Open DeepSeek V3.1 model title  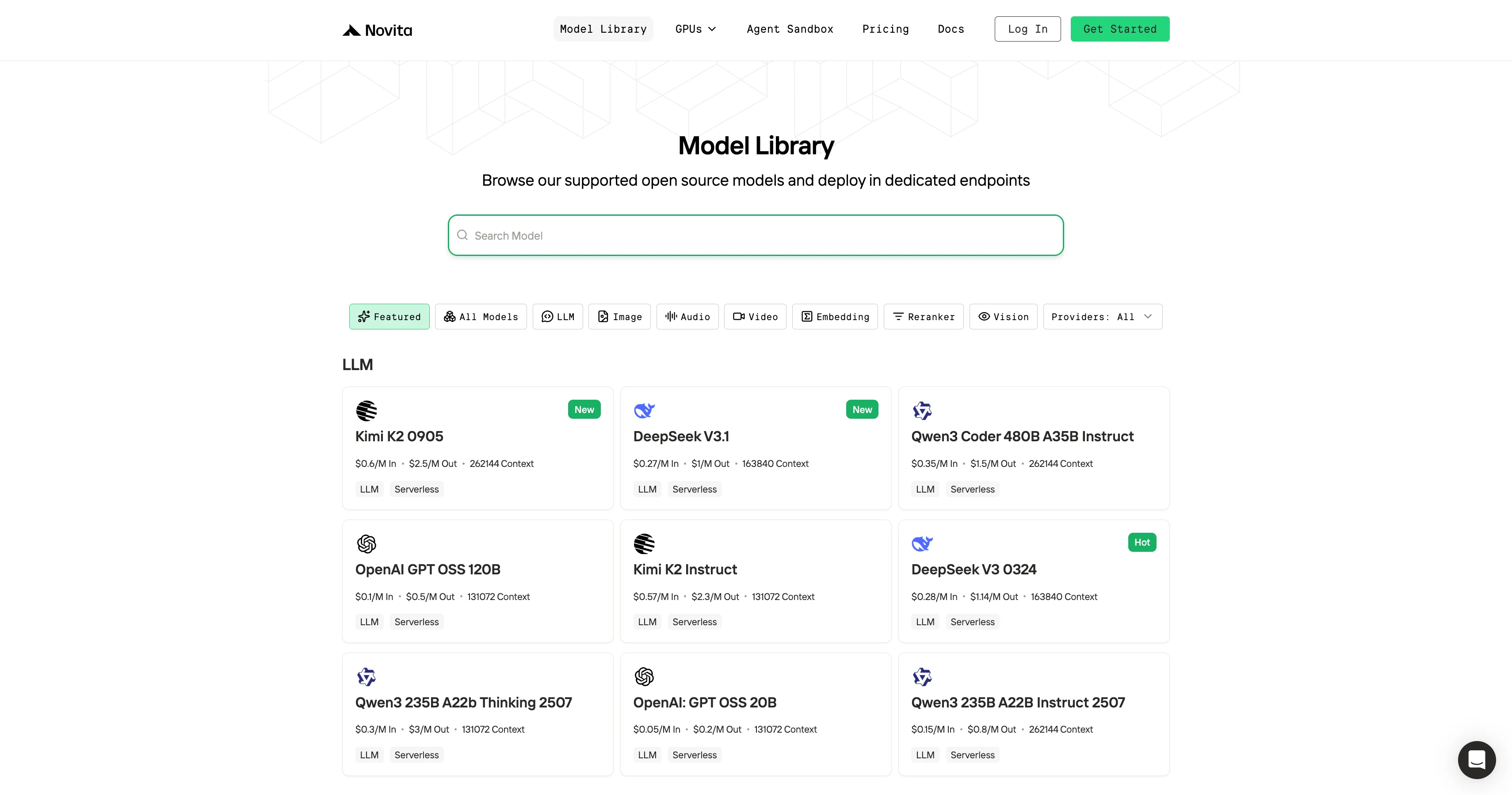pos(681,436)
